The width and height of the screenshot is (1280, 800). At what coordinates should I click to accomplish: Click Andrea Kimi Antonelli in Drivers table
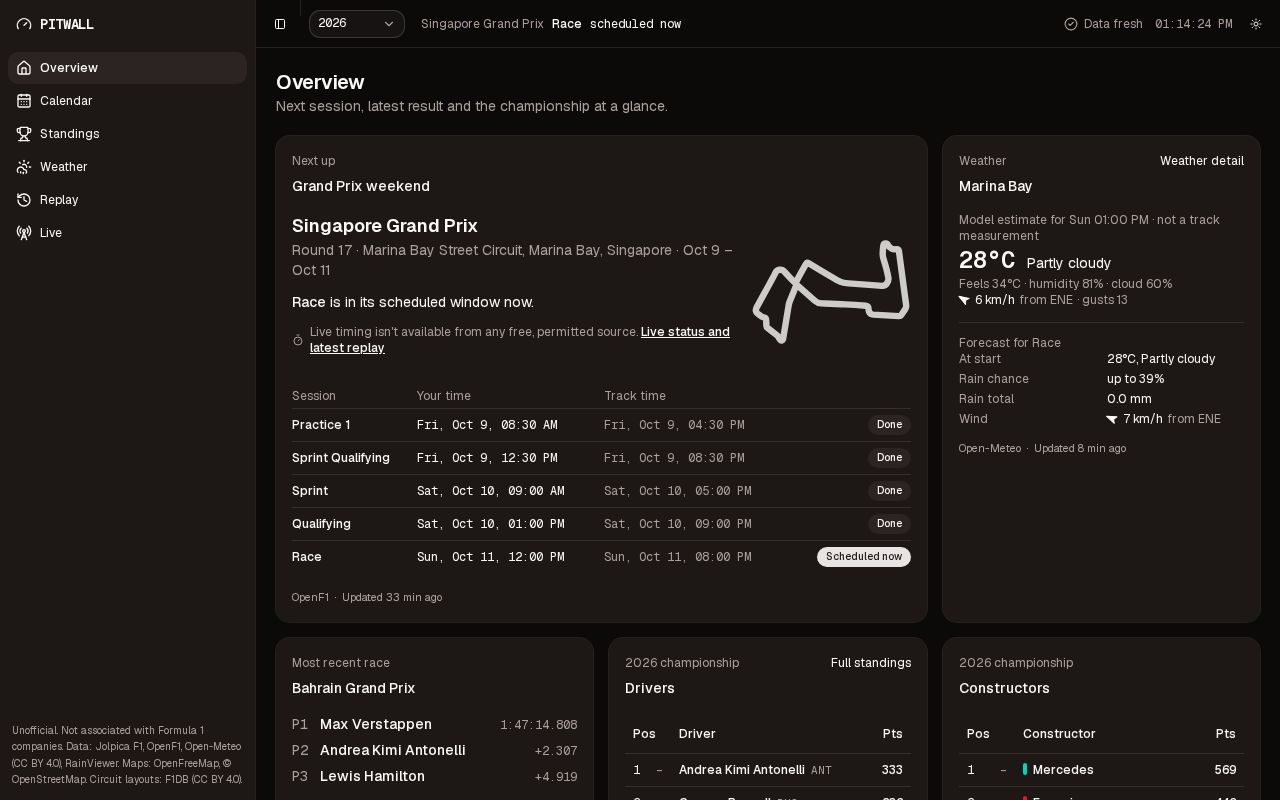741,770
